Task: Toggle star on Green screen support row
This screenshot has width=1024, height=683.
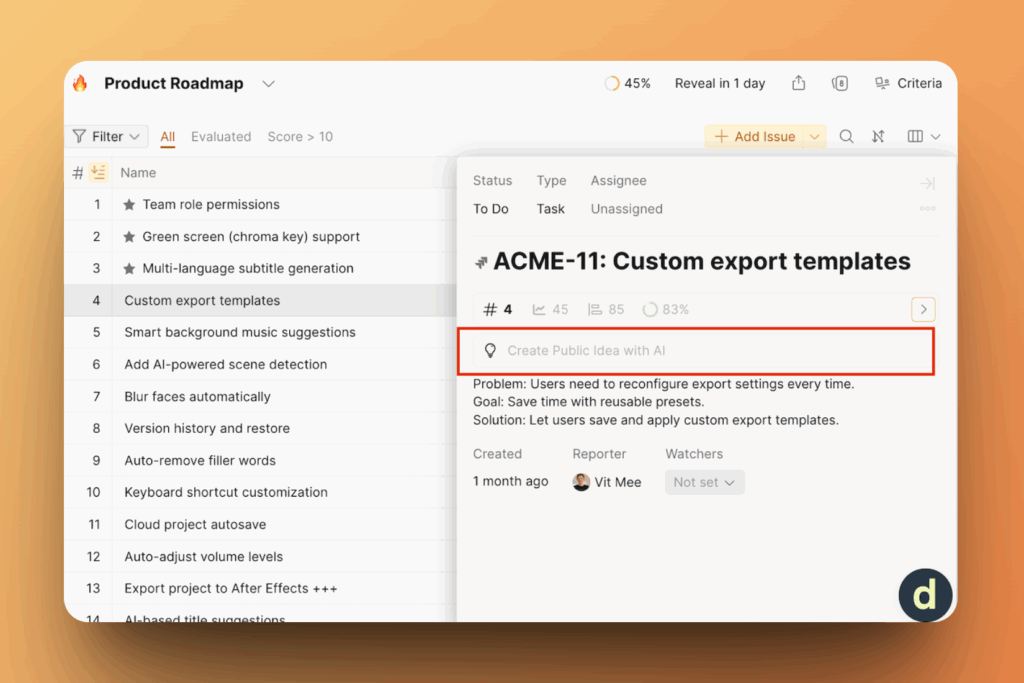Action: pos(129,237)
